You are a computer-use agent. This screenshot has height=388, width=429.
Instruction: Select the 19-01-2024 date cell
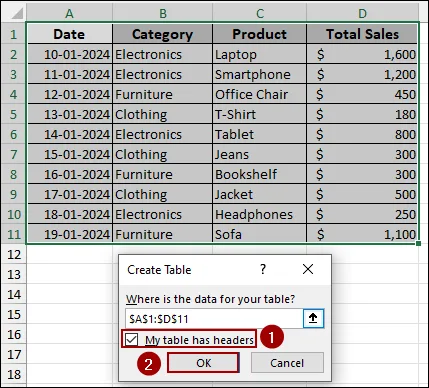70,234
